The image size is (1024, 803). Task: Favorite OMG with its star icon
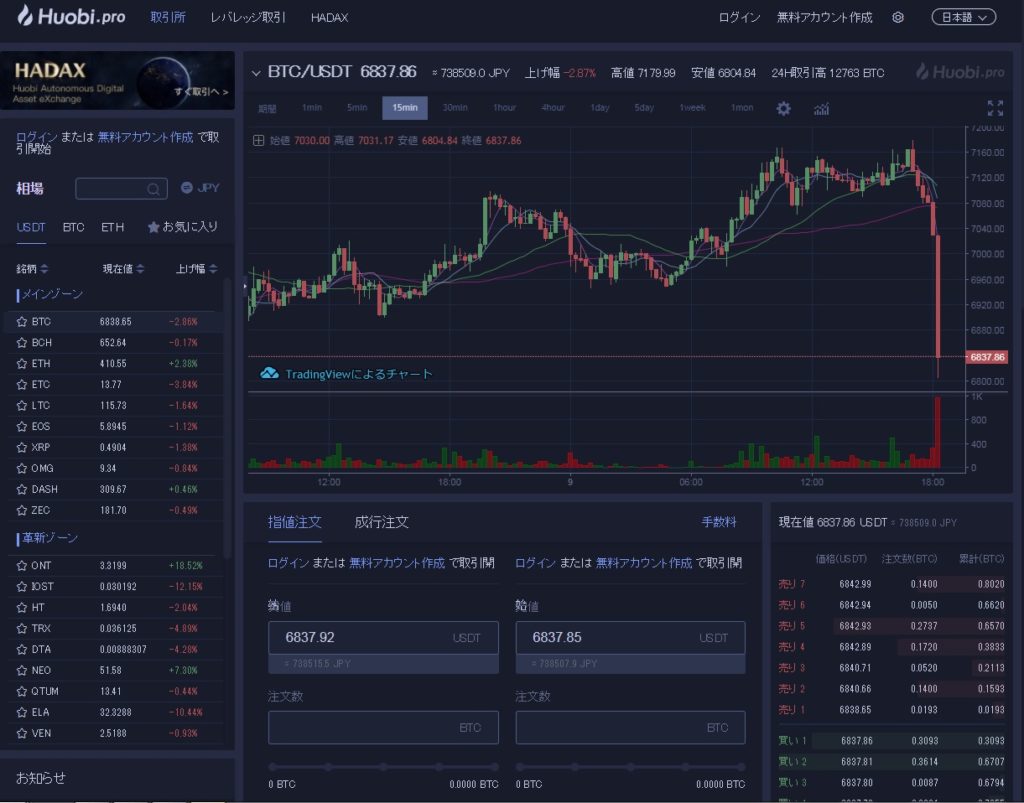click(22, 468)
